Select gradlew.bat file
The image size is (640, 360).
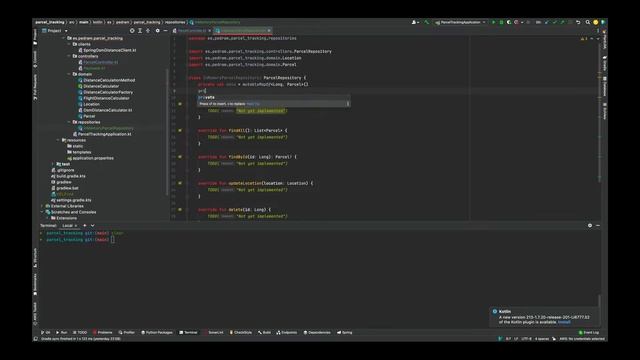pyautogui.click(x=65, y=188)
